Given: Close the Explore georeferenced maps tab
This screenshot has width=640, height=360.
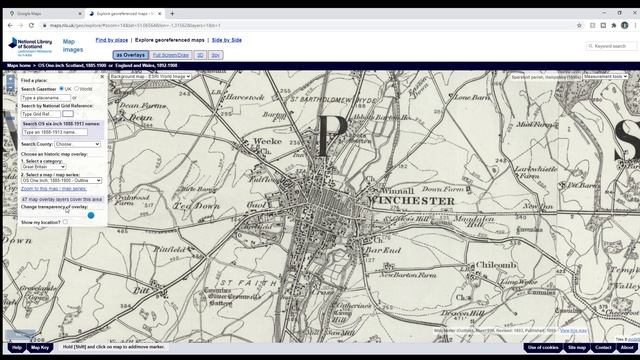Looking at the screenshot, I should coord(160,13).
